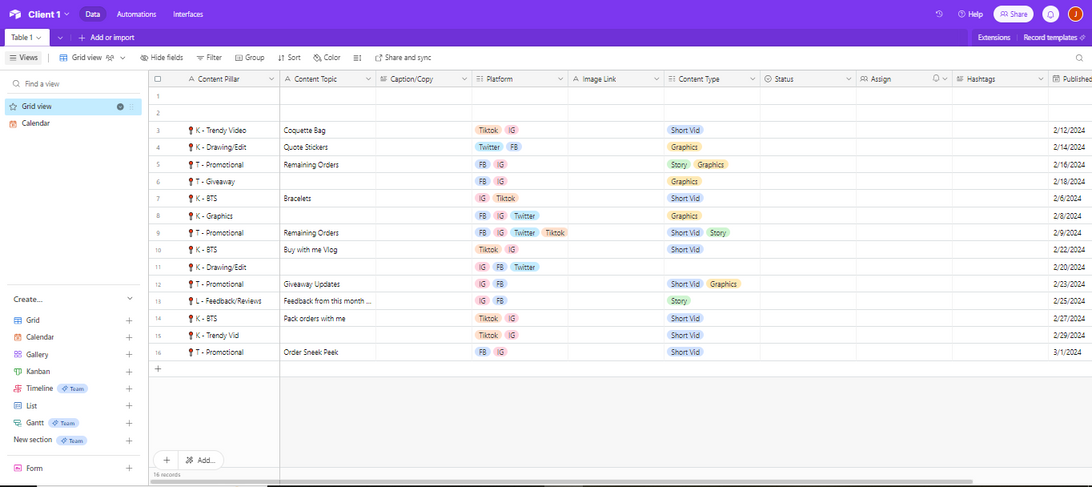Open the Client 1 base name dropdown
This screenshot has height=487, width=1092.
pos(49,14)
